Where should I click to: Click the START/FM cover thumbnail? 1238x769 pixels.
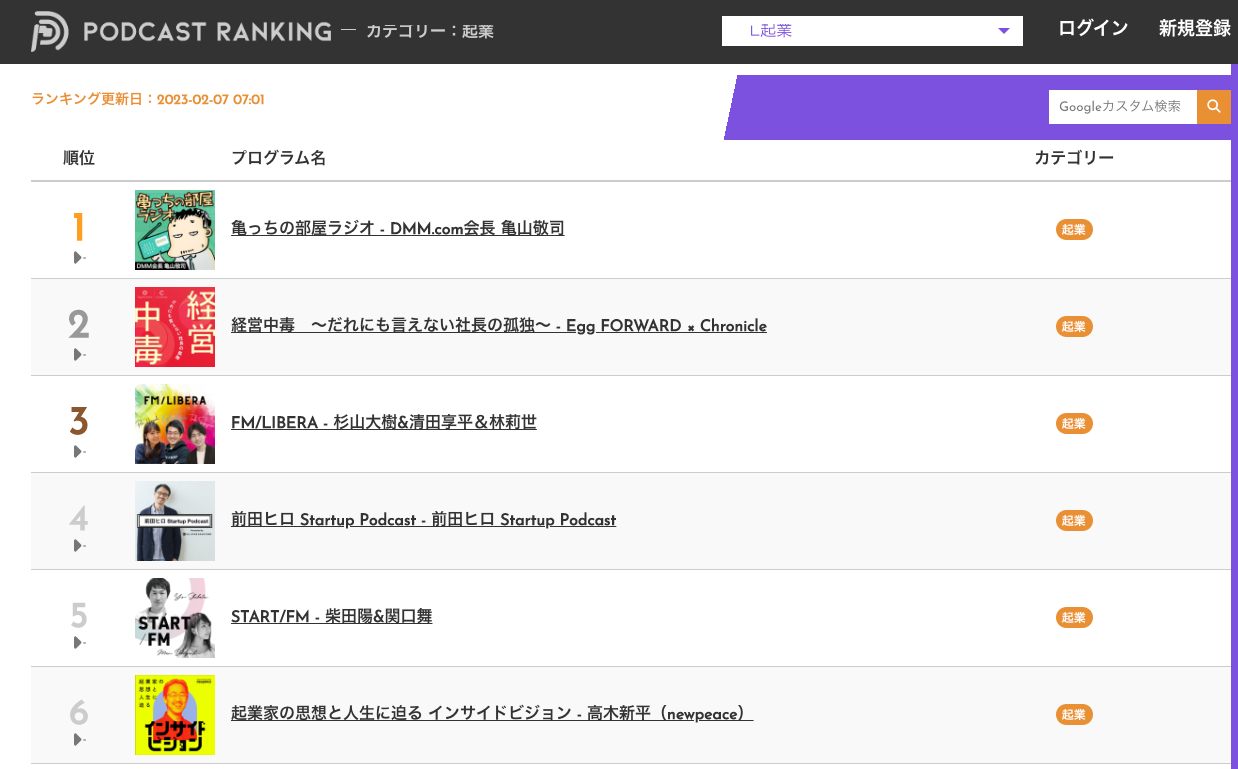click(x=175, y=618)
